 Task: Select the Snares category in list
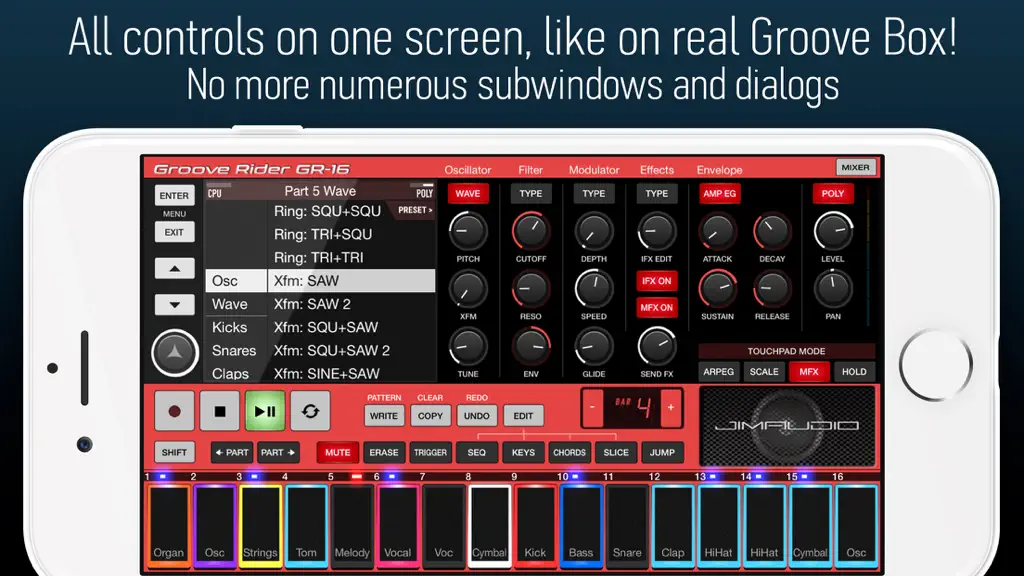pyautogui.click(x=236, y=351)
